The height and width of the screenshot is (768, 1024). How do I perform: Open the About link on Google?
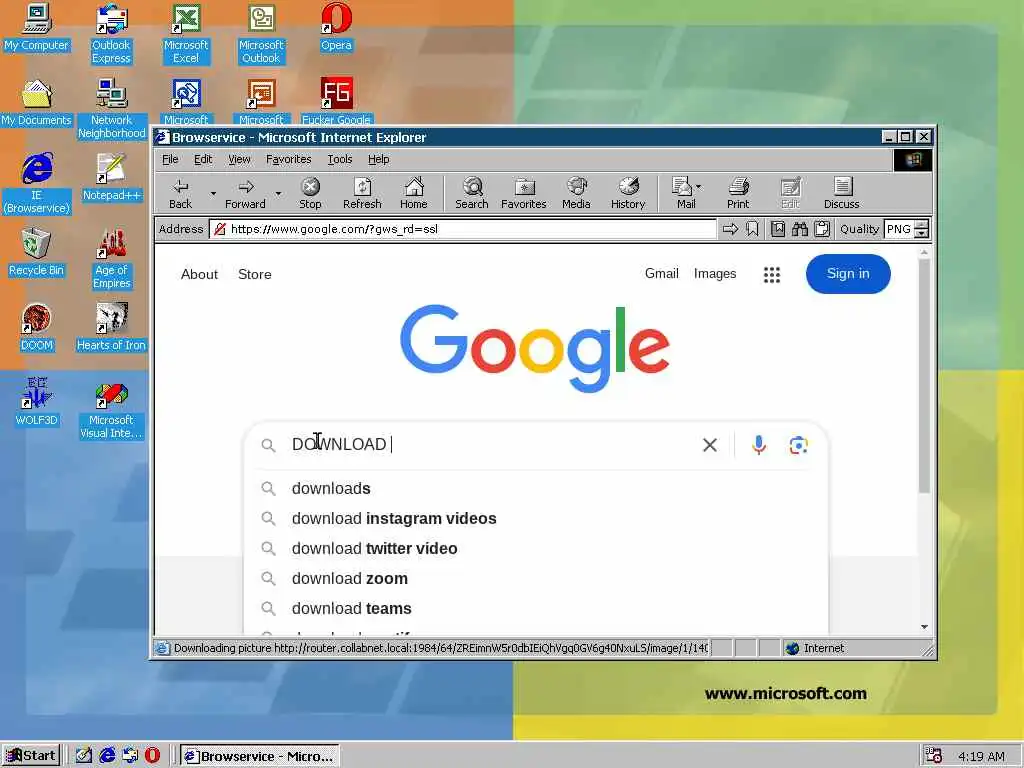pyautogui.click(x=199, y=274)
